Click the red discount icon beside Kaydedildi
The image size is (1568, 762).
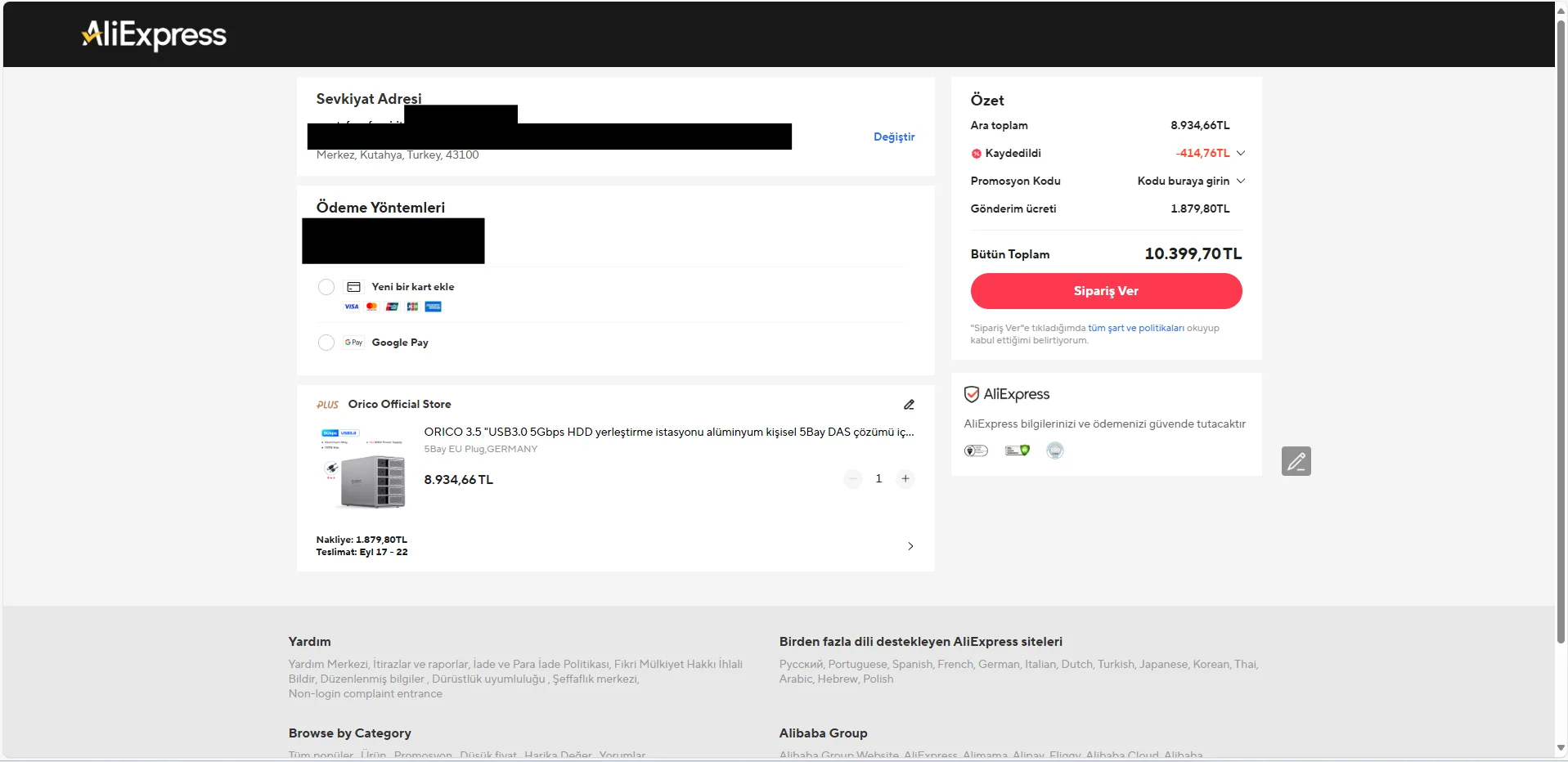976,154
